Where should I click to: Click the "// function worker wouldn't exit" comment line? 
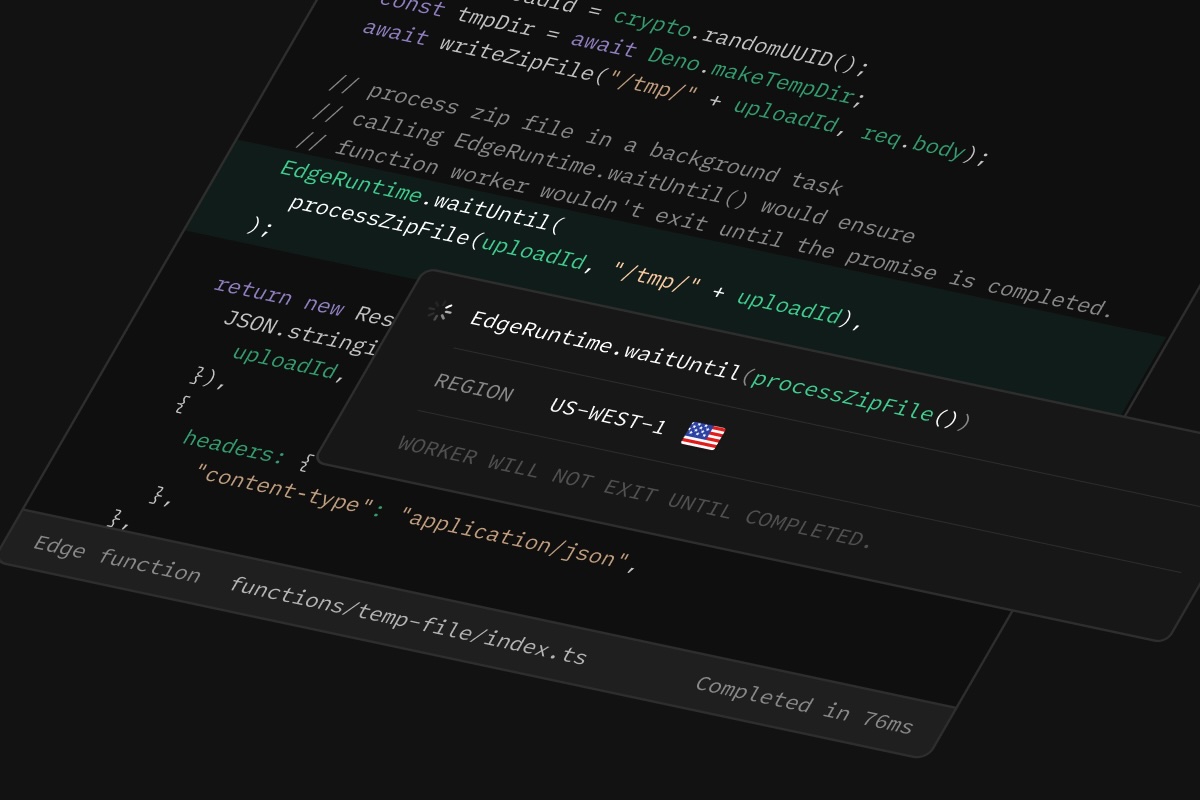[x=703, y=225]
